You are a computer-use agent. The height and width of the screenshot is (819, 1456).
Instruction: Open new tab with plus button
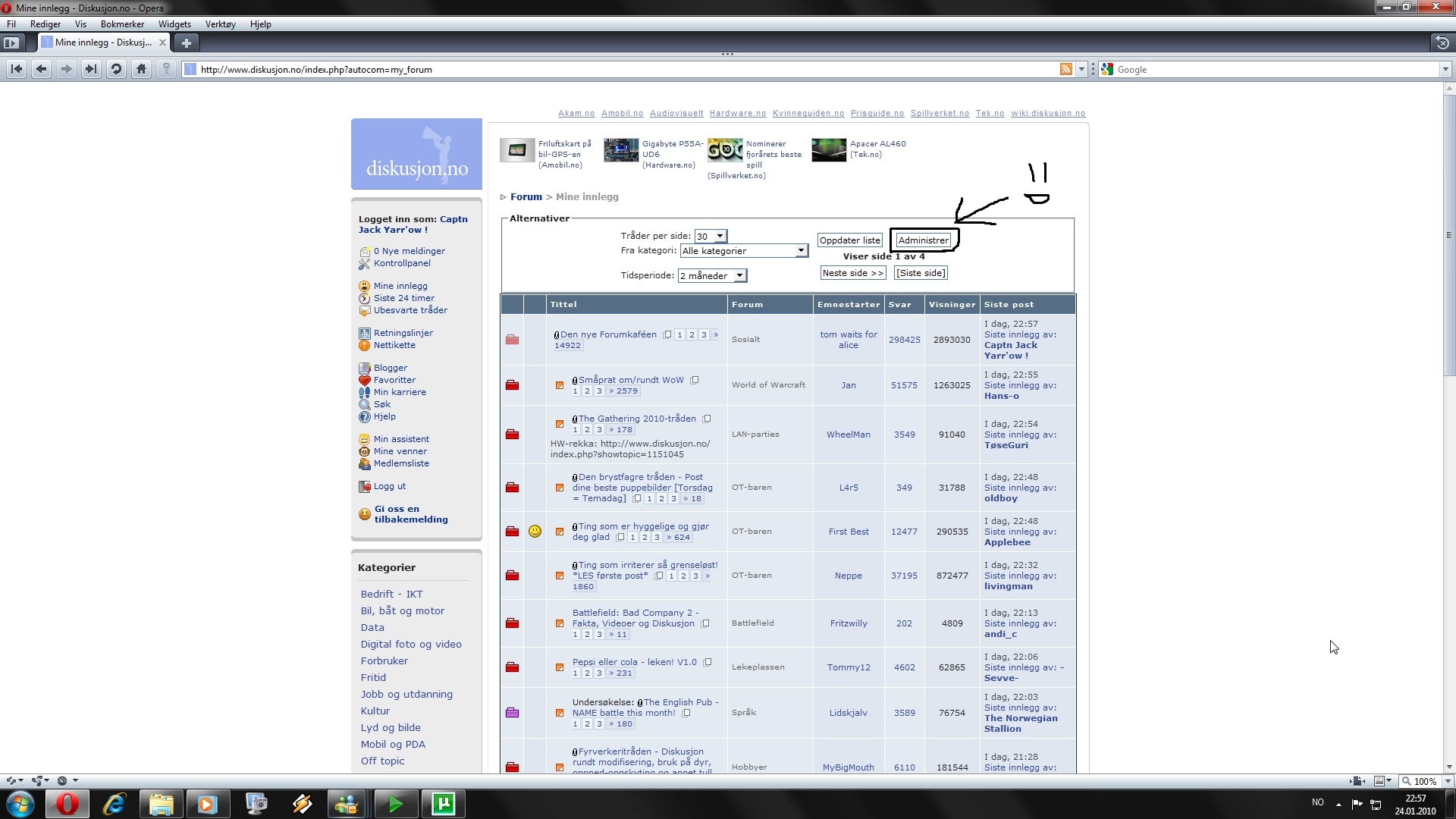pos(187,42)
